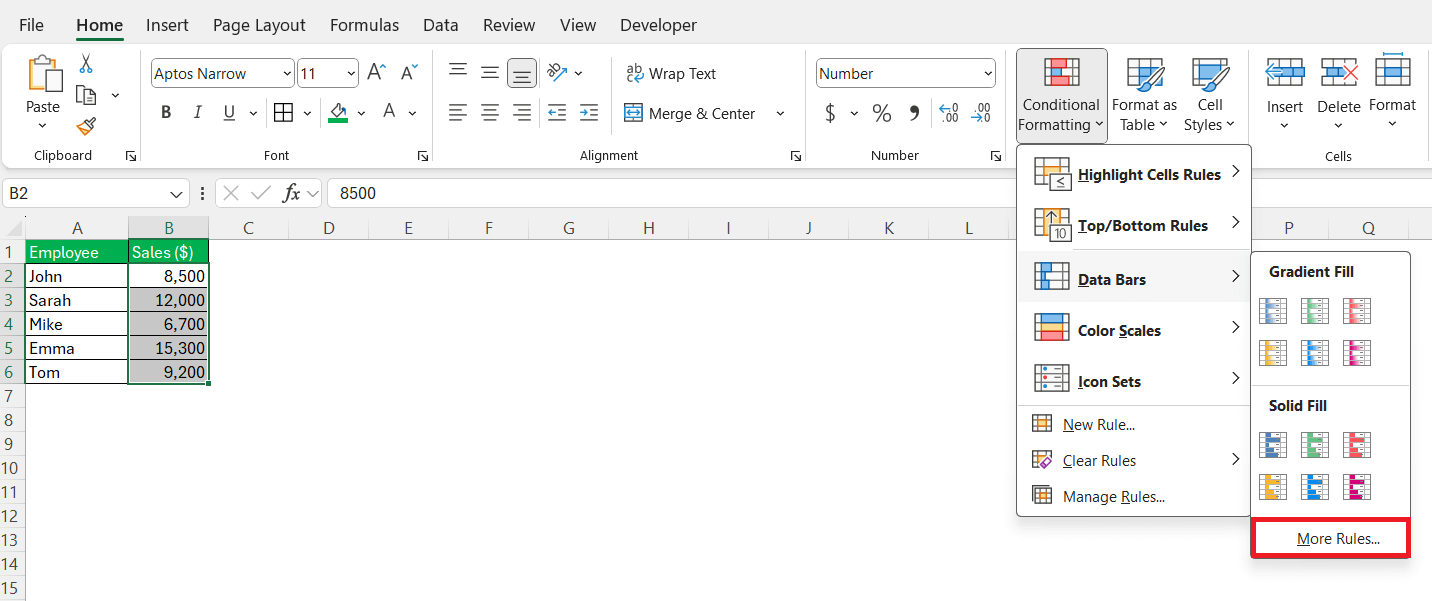The image size is (1432, 601).
Task: Open the Number format dropdown
Action: click(988, 73)
